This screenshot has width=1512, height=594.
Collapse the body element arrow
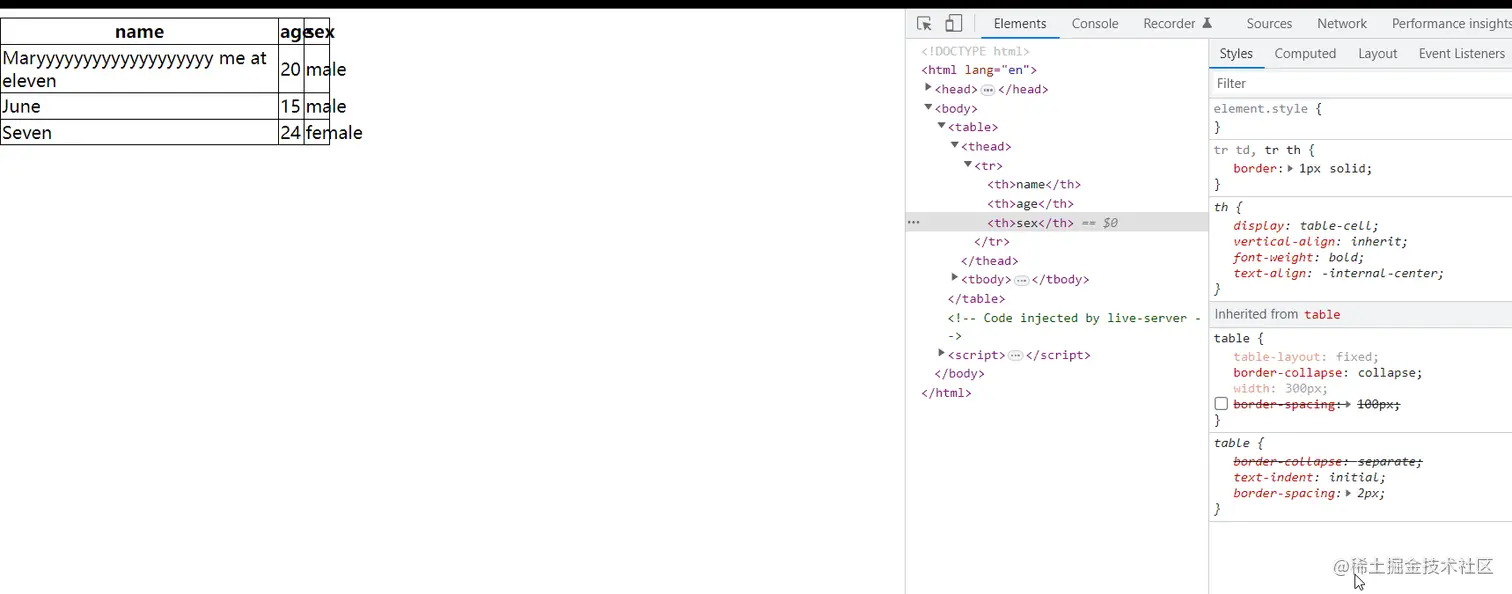coord(928,107)
